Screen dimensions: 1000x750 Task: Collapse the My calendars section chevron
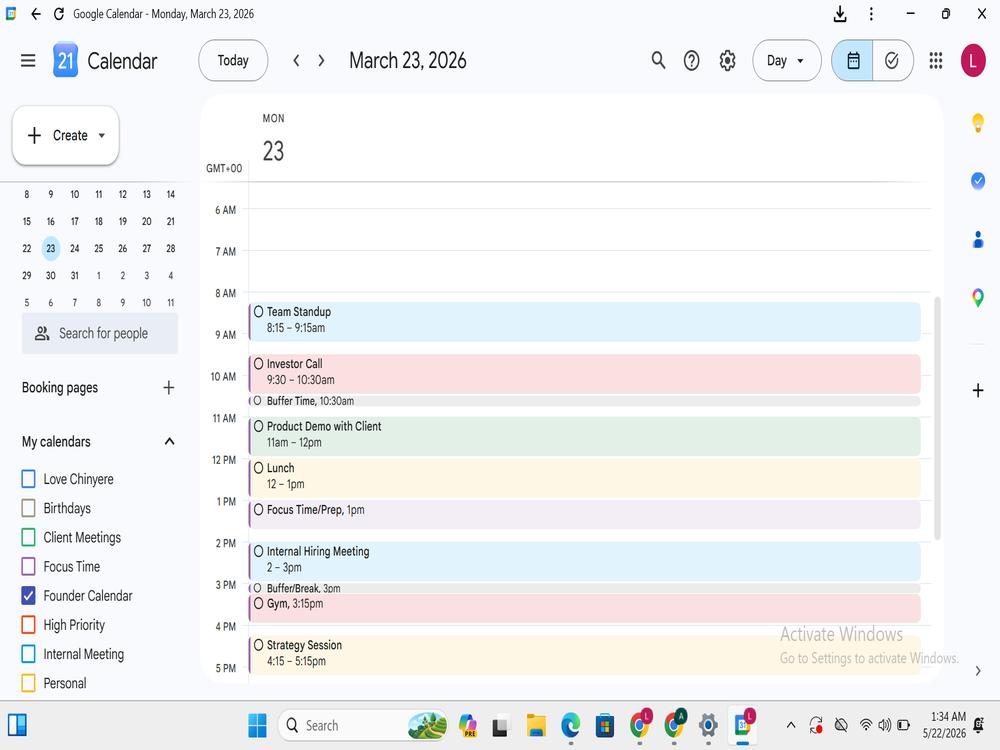169,441
